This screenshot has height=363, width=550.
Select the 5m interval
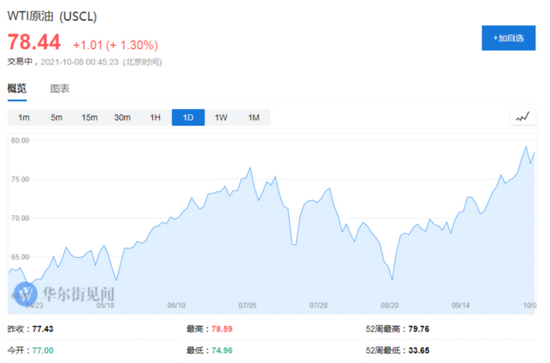click(x=56, y=117)
